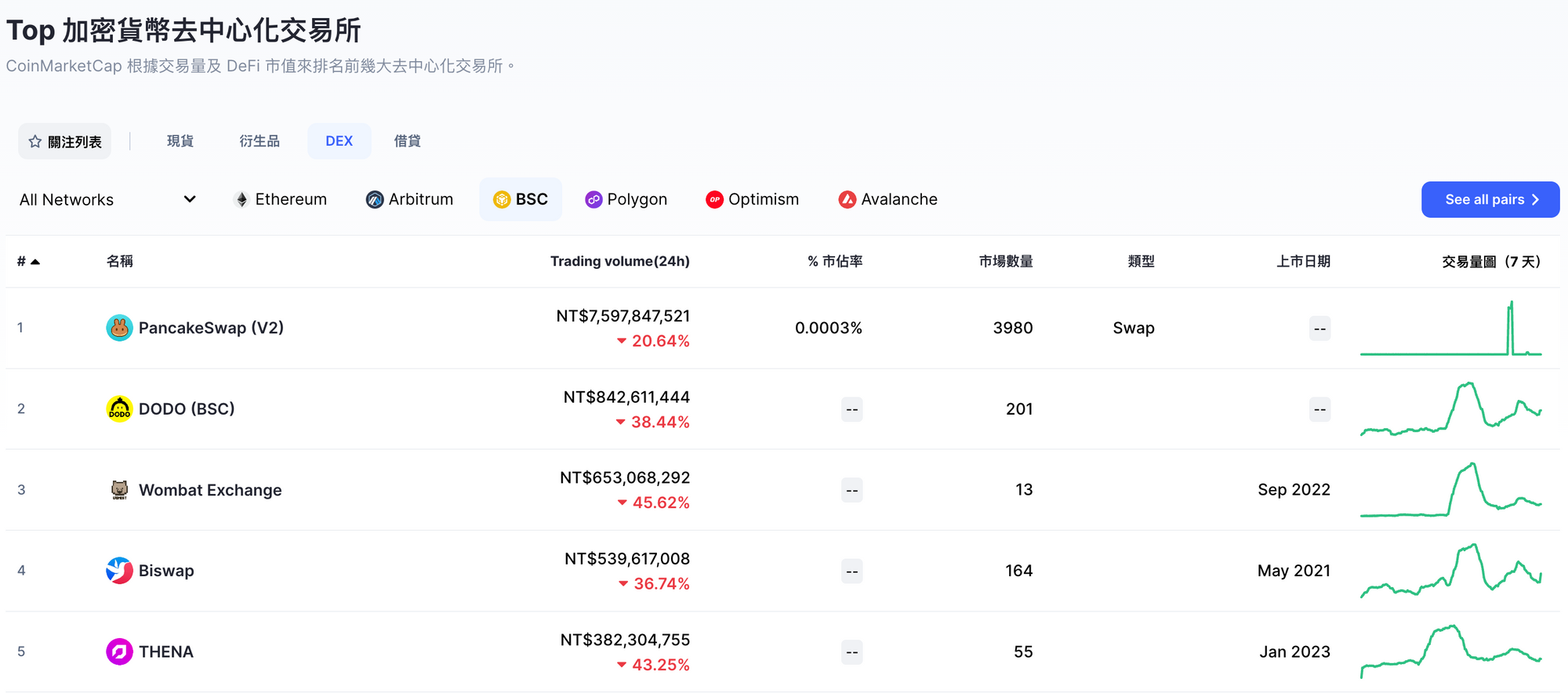Sort by 上市日期 column header

[x=1303, y=261]
